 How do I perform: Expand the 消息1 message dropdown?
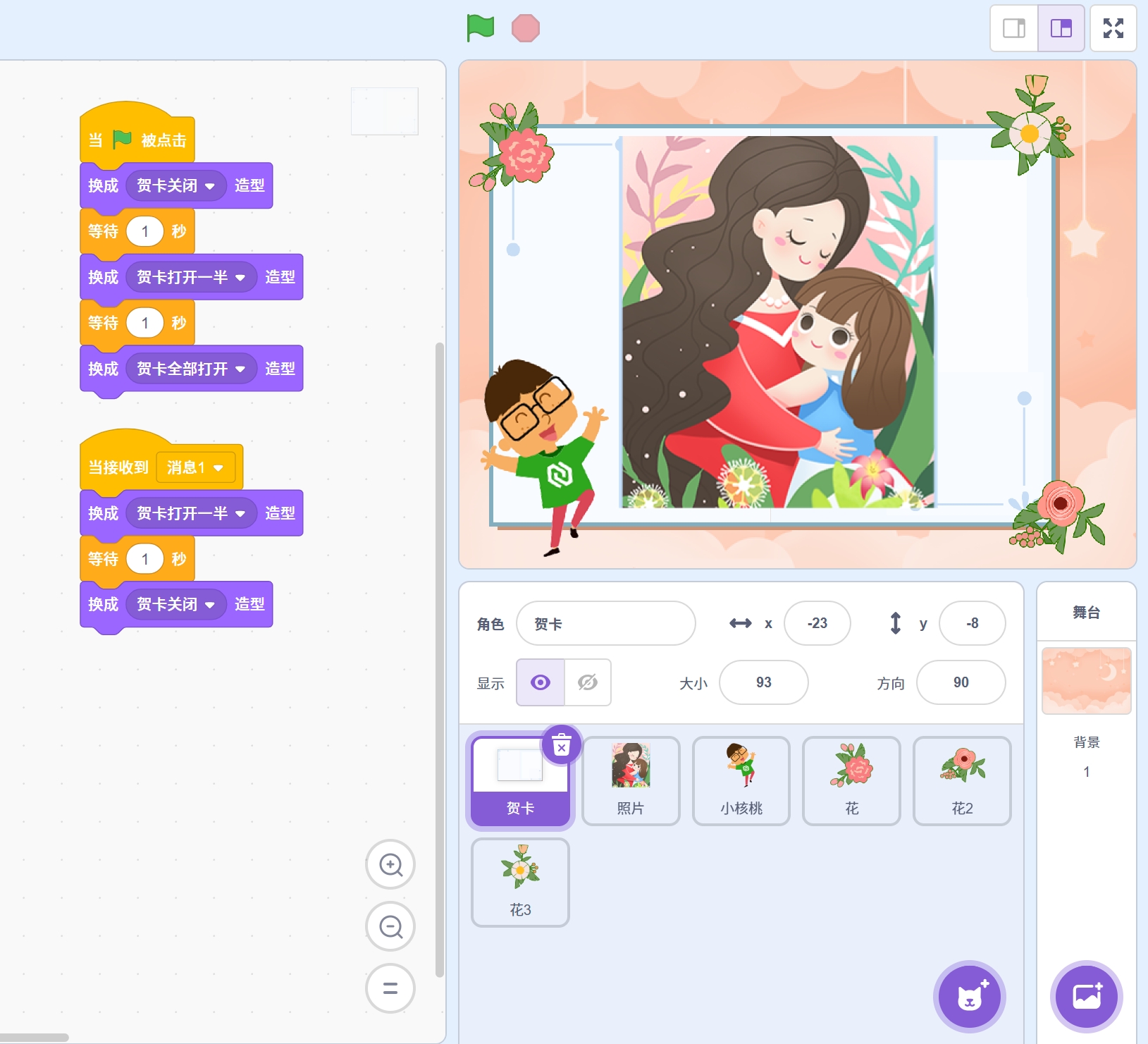[218, 468]
